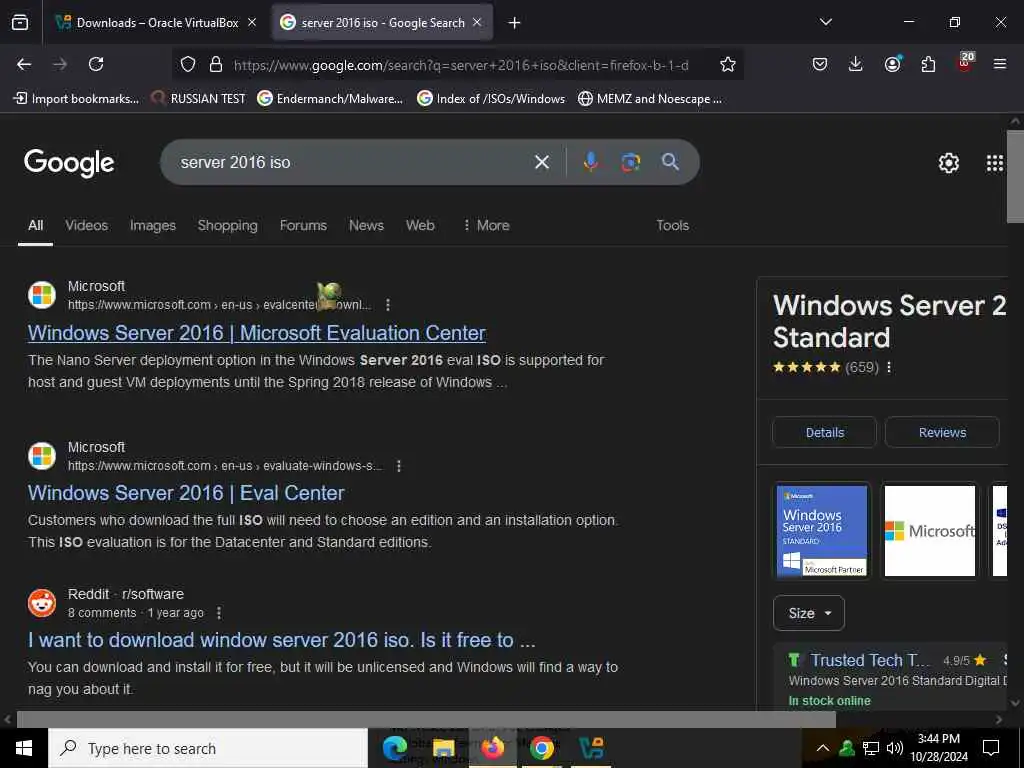
Task: Open Import bookmarks toolbar item
Action: tap(76, 99)
